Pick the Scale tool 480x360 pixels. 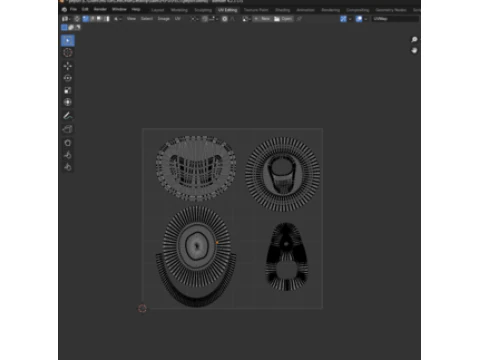point(68,90)
